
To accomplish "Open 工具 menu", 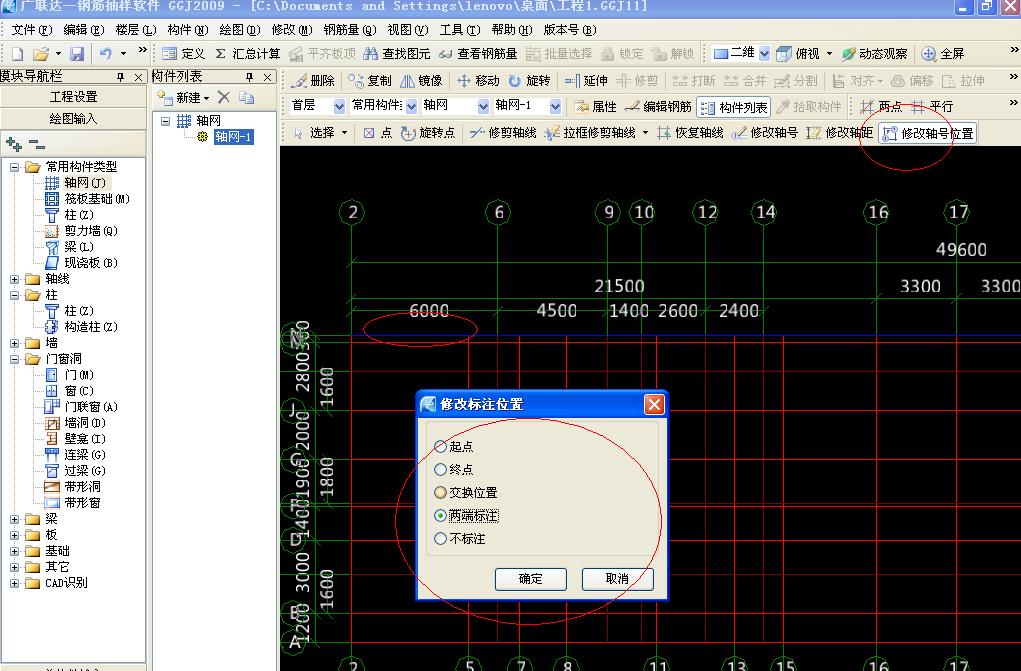I will [x=460, y=30].
